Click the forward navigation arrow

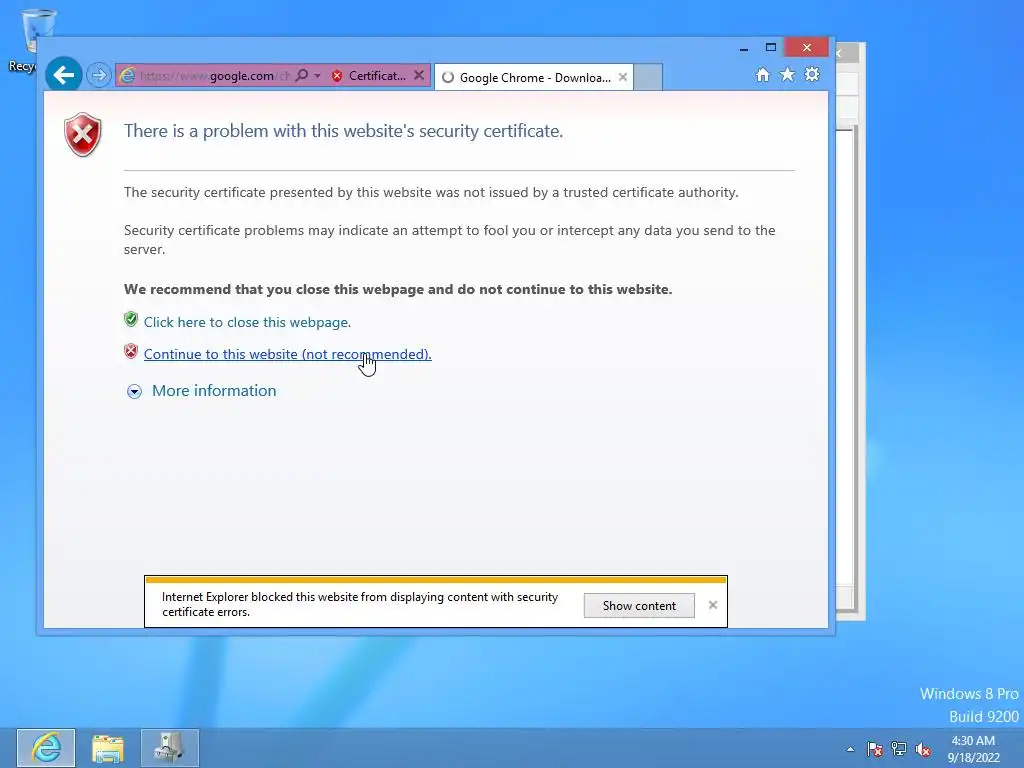tap(99, 75)
